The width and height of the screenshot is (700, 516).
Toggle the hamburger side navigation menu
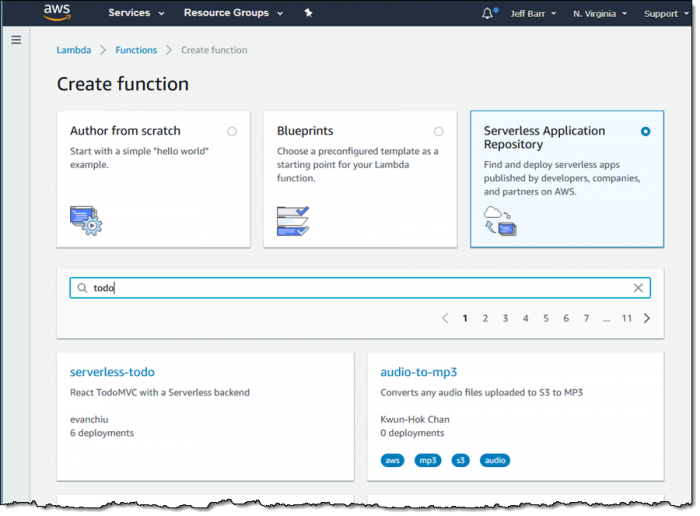point(16,40)
